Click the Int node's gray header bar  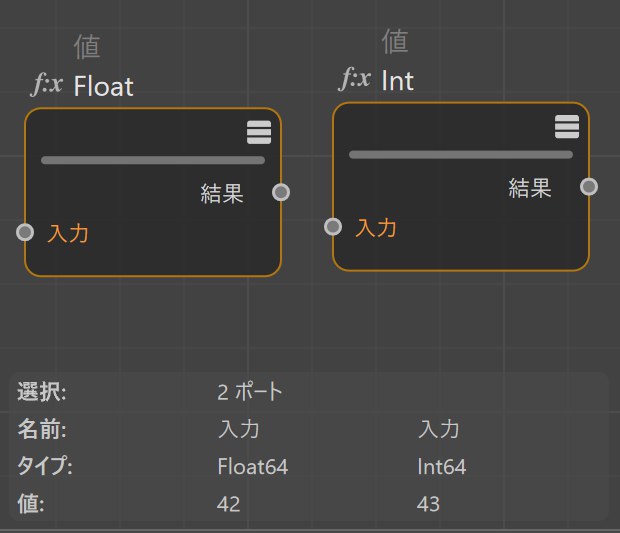pyautogui.click(x=461, y=155)
